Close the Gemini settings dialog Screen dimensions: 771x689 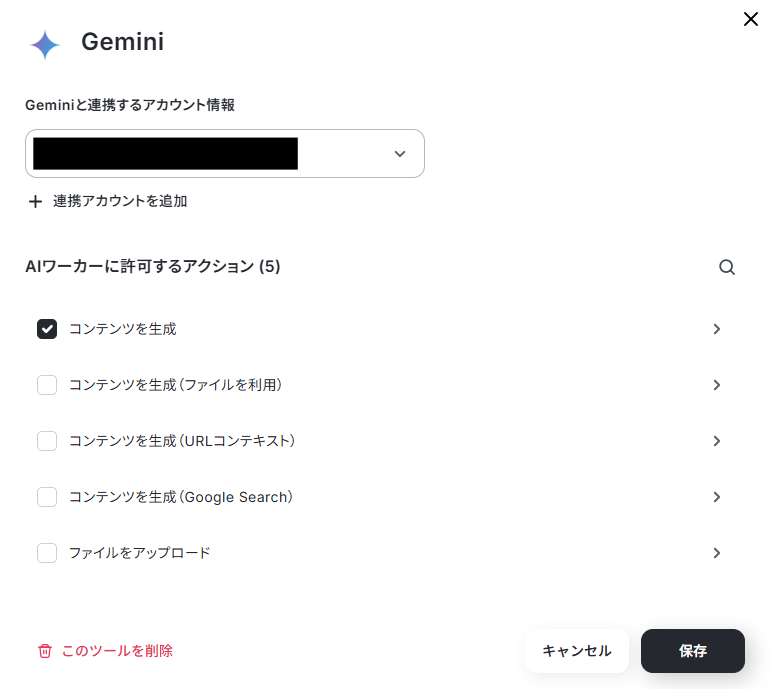click(750, 19)
